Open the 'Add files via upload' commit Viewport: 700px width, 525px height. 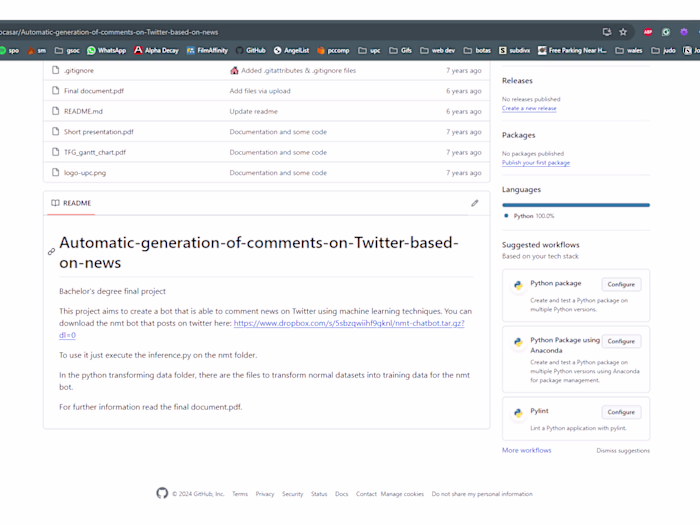[x=260, y=91]
